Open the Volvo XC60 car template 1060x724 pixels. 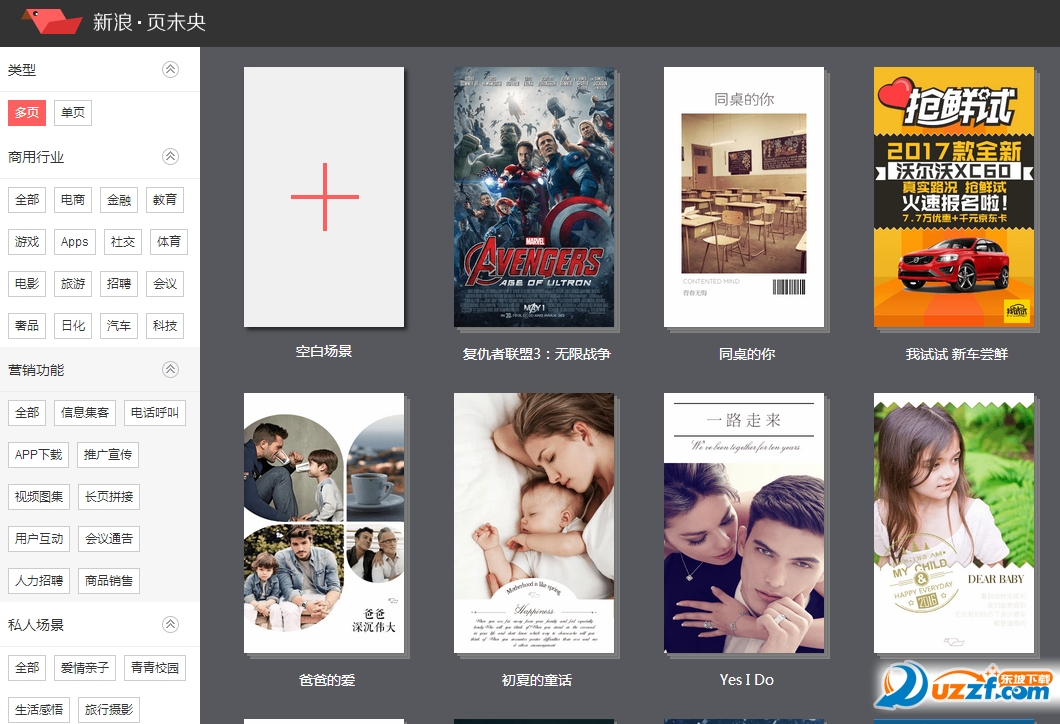coord(954,197)
